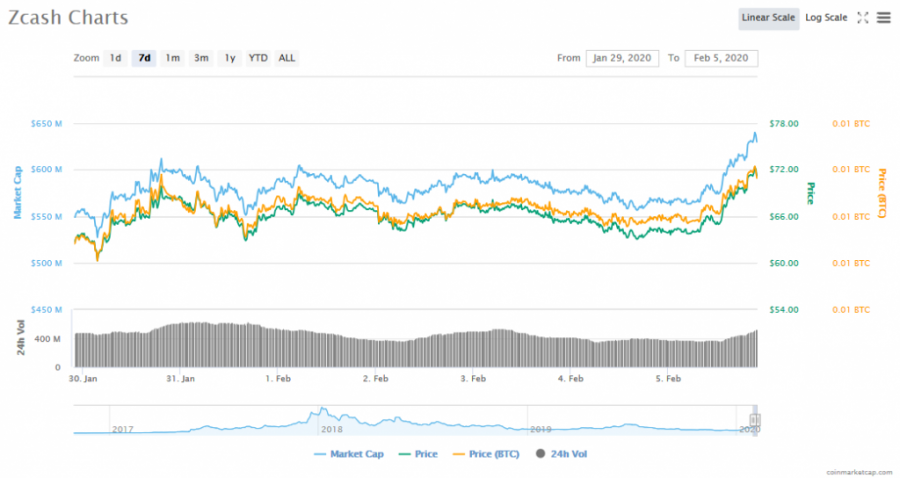Select the ALL zoom range
Screen dimensions: 900x478
click(x=286, y=58)
